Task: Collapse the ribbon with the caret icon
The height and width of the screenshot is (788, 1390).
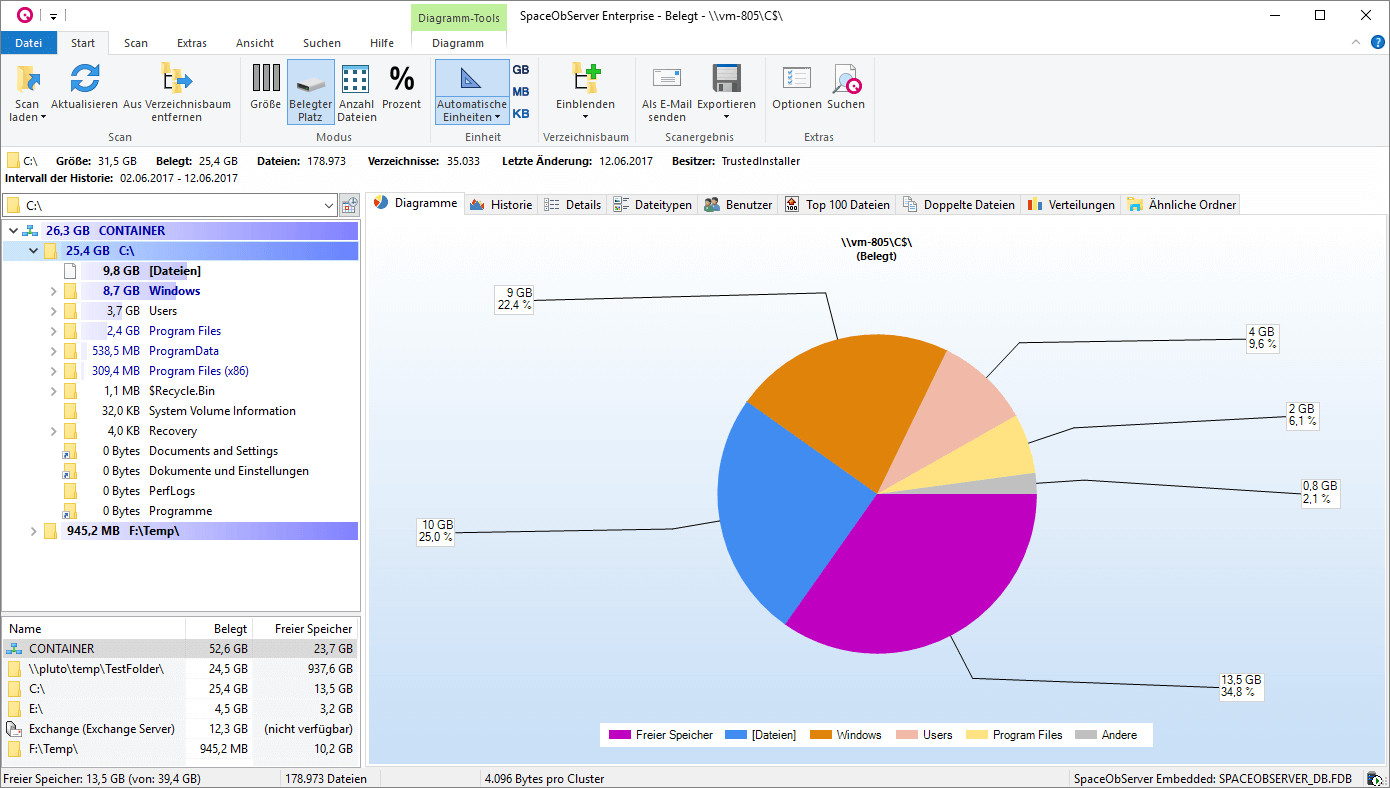Action: tap(1356, 42)
